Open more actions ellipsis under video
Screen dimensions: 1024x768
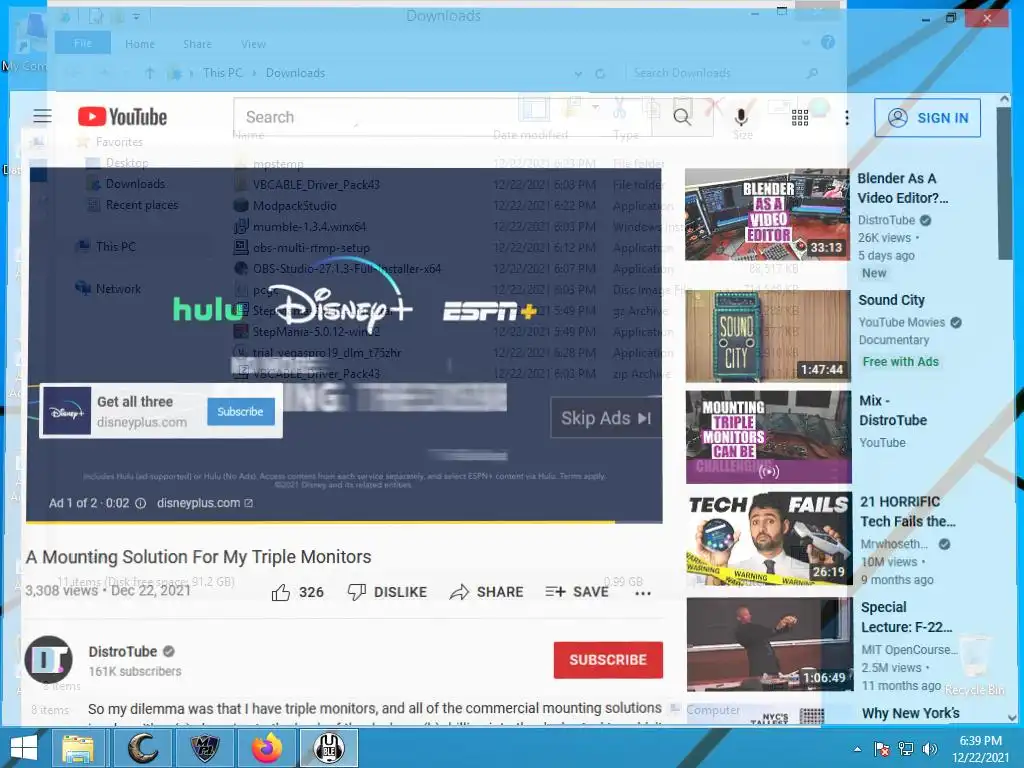[x=643, y=594]
